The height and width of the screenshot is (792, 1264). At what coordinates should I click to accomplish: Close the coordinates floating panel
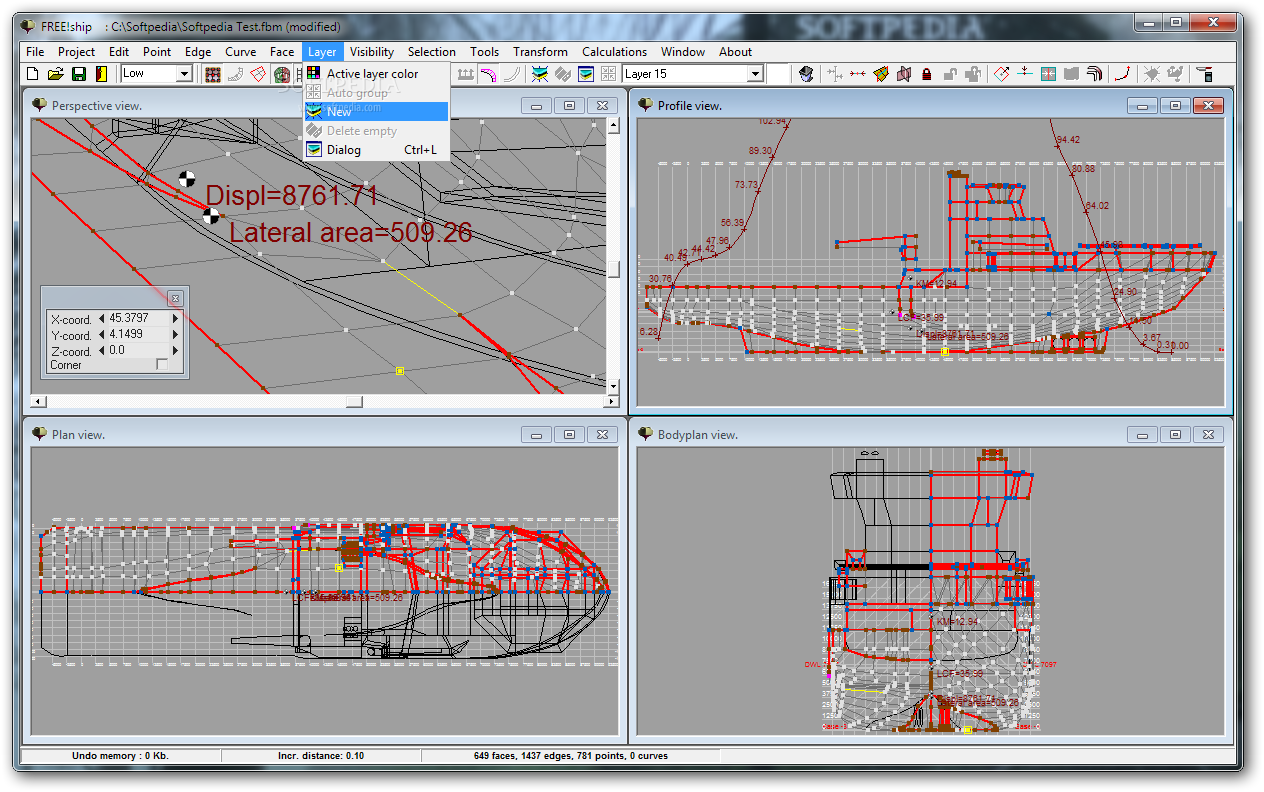pos(175,298)
